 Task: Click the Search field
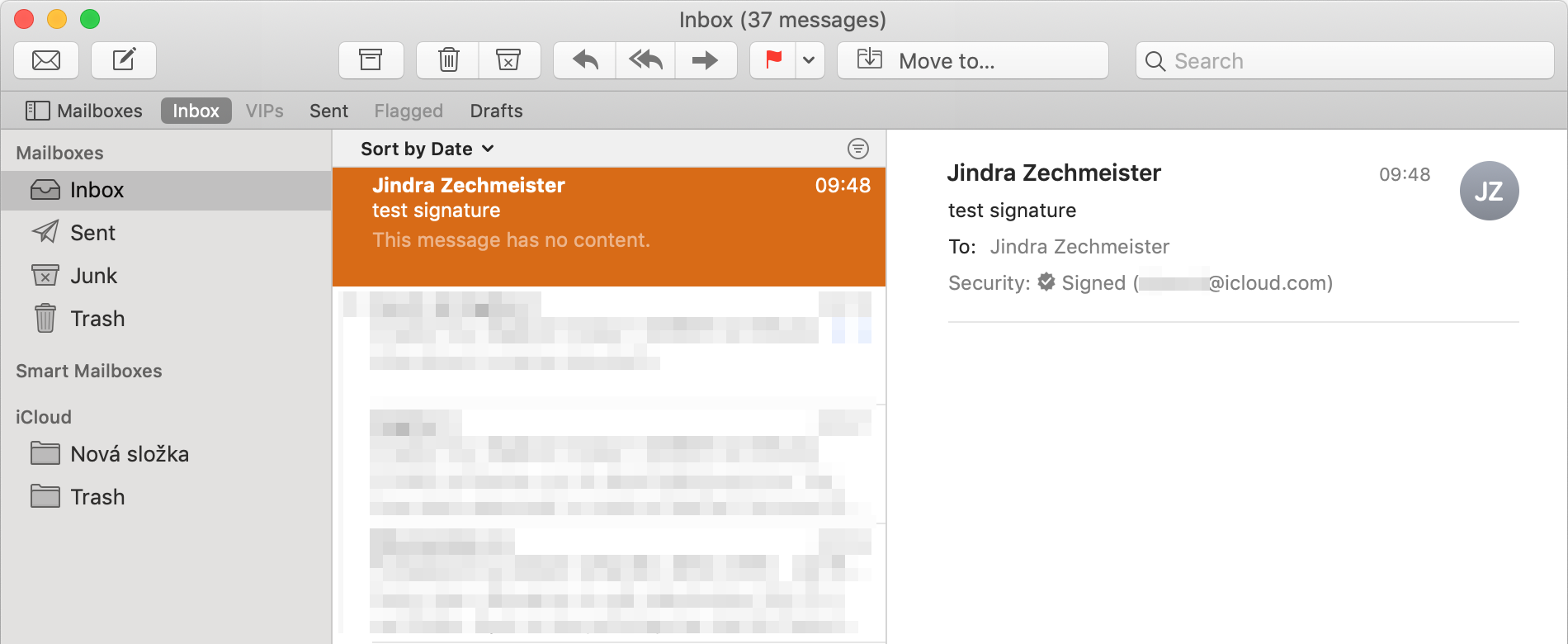tap(1345, 60)
